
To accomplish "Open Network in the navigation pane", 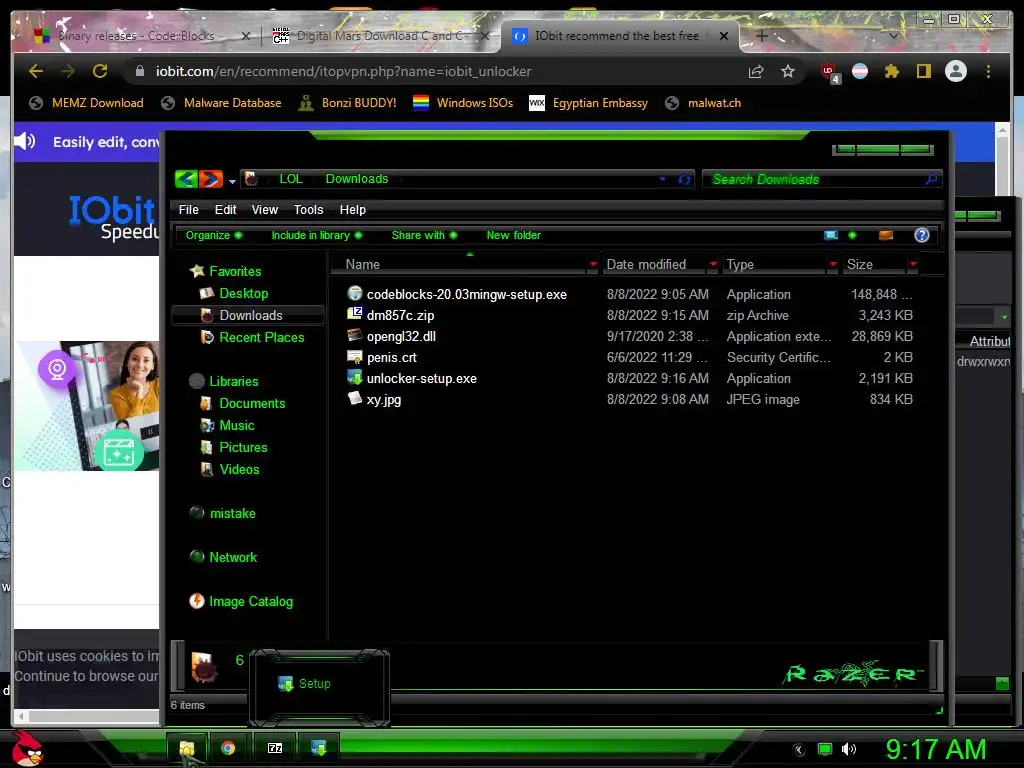I will 232,558.
